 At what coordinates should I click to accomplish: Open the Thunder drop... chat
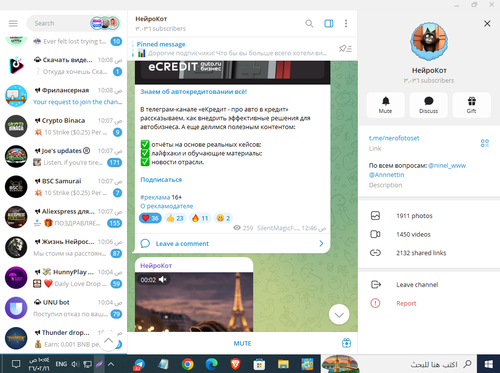pos(63,339)
